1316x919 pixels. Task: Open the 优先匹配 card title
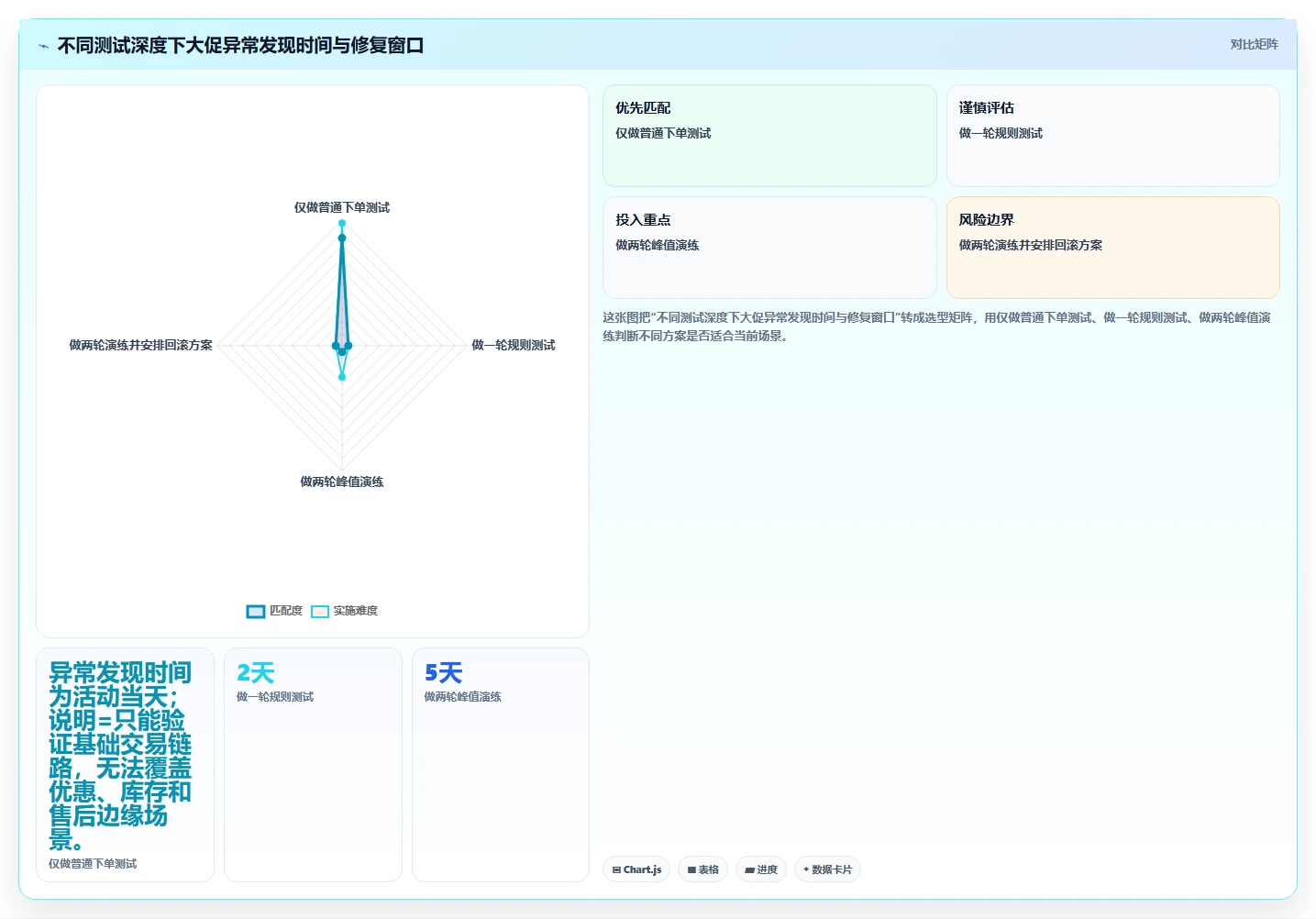coord(643,108)
